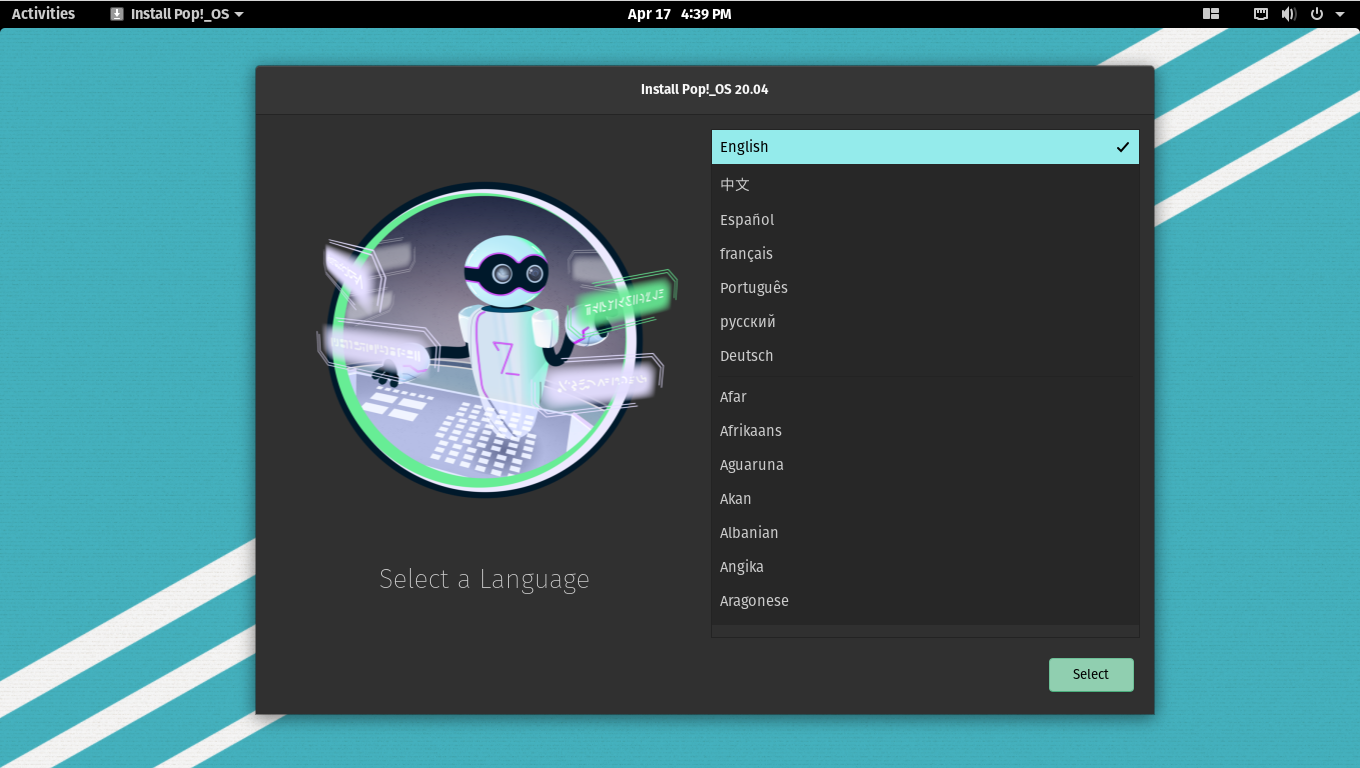The image size is (1360, 768).
Task: Open the Activities overview
Action: (43, 14)
